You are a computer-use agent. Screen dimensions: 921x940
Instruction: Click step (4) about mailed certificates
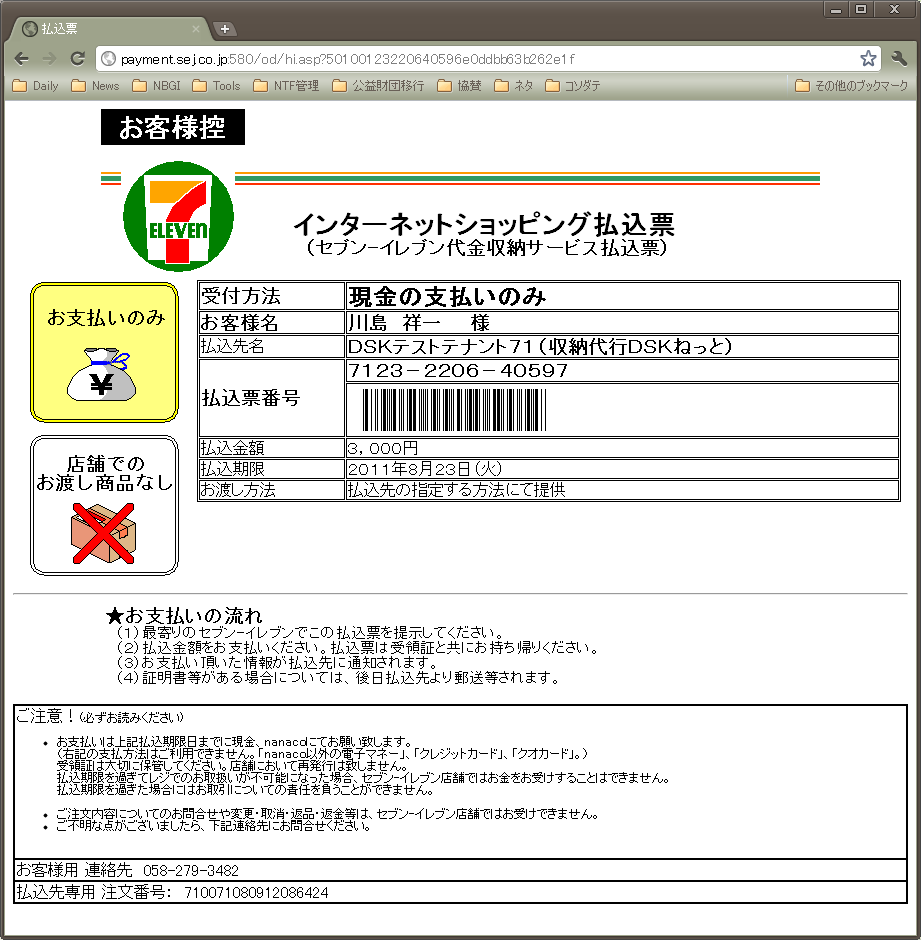point(339,678)
